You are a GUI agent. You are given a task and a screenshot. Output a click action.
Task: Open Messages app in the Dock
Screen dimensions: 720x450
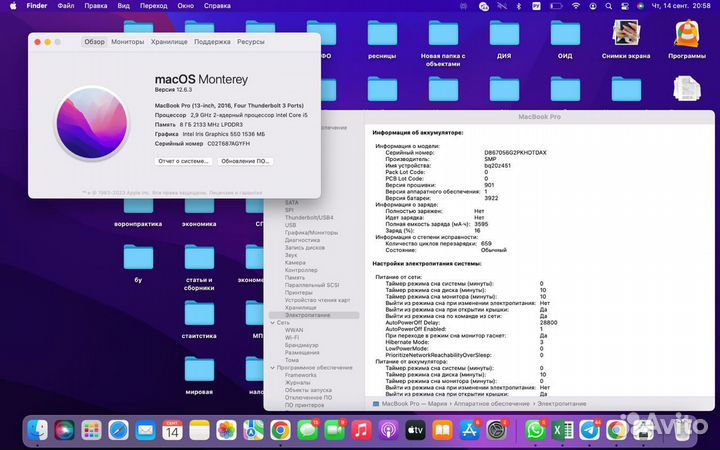(x=307, y=430)
